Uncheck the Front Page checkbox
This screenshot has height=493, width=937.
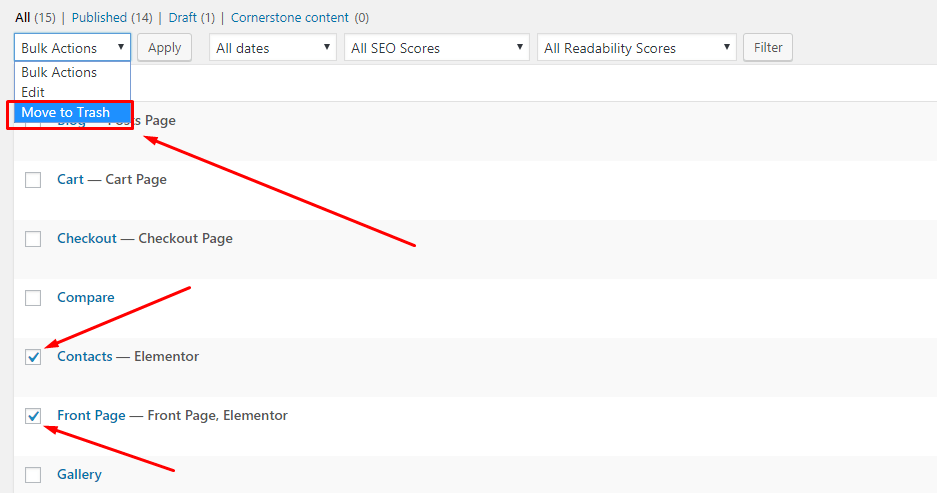coord(33,416)
